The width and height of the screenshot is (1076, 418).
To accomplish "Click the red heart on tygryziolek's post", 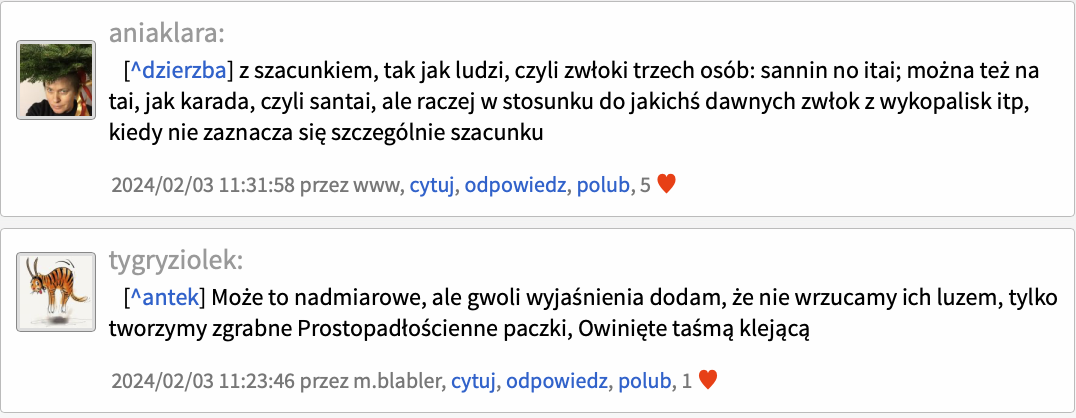I will tap(707, 380).
